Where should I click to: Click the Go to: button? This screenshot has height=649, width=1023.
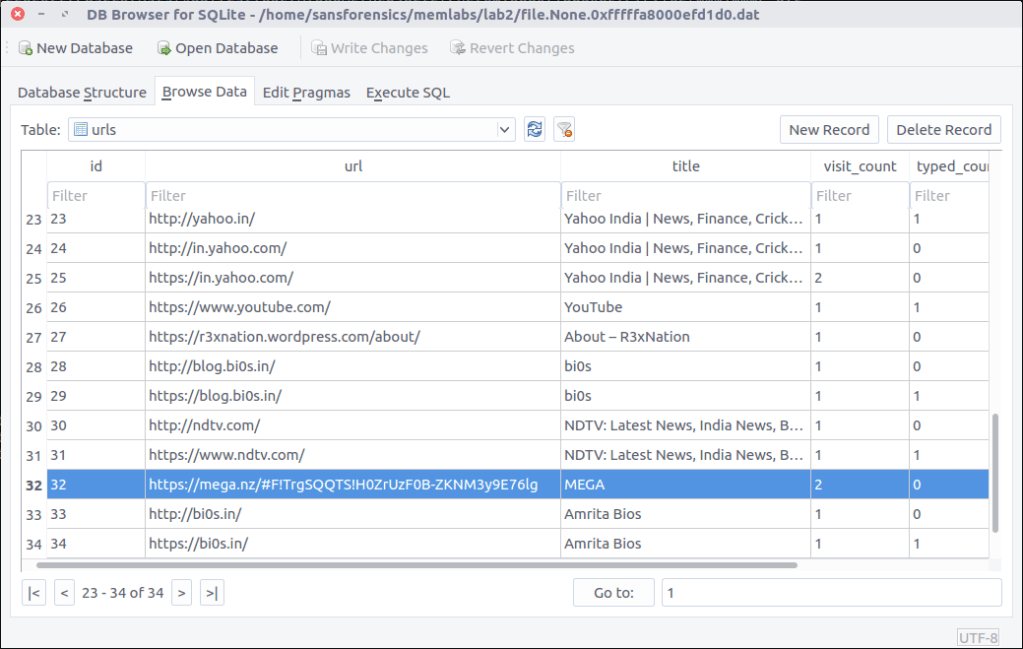click(613, 592)
